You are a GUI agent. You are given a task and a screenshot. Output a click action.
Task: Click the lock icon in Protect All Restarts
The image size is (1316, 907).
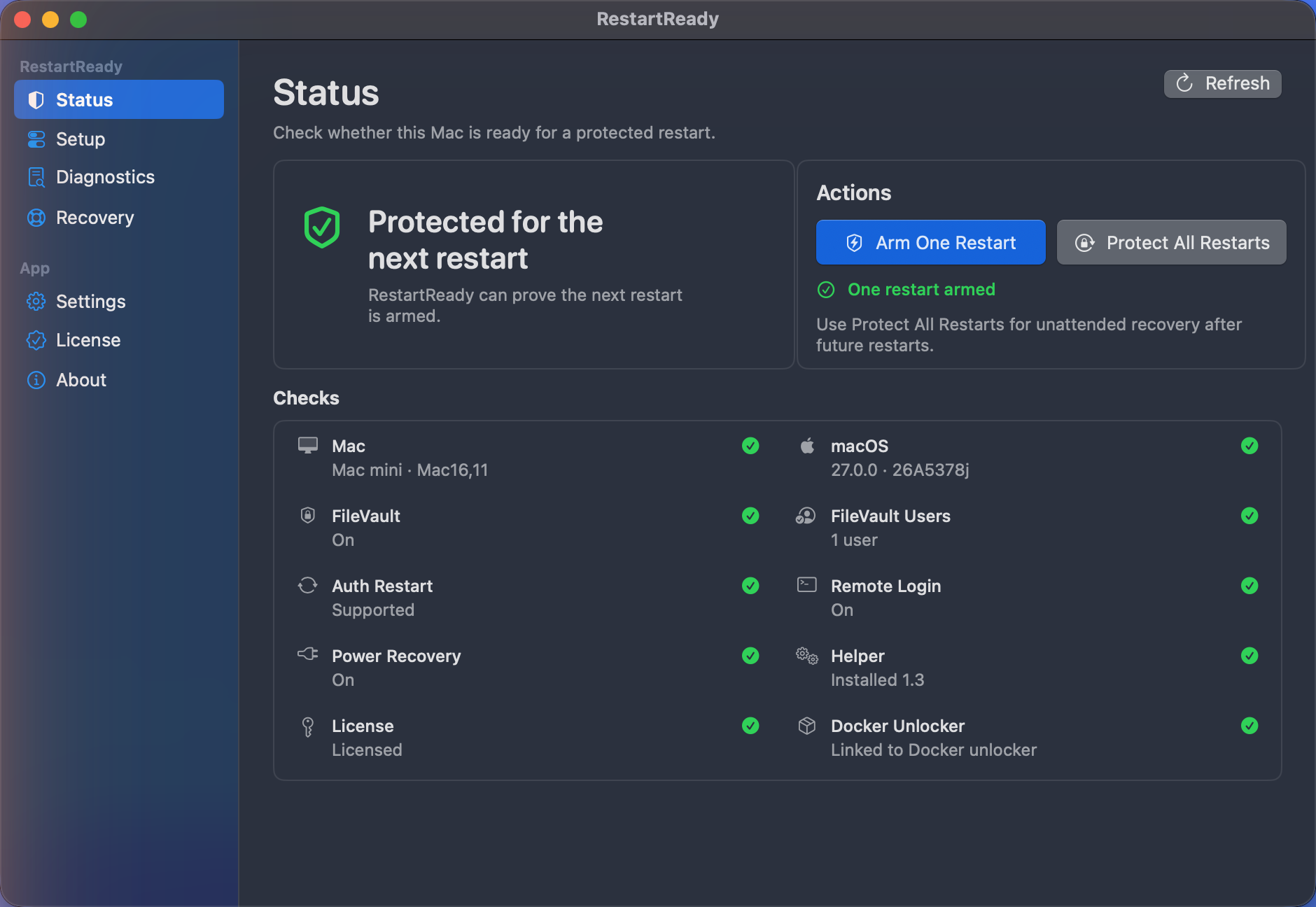pyautogui.click(x=1084, y=243)
